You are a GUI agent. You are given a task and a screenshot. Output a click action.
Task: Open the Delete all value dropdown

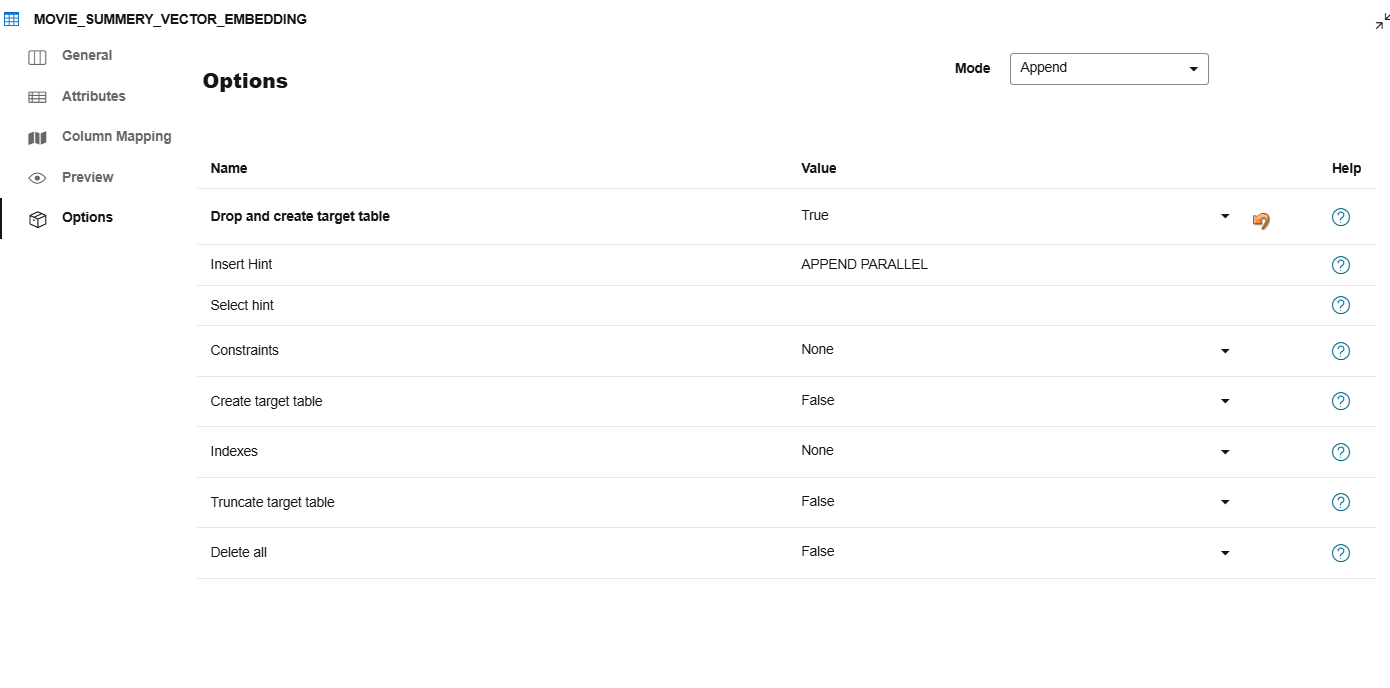(x=1225, y=553)
